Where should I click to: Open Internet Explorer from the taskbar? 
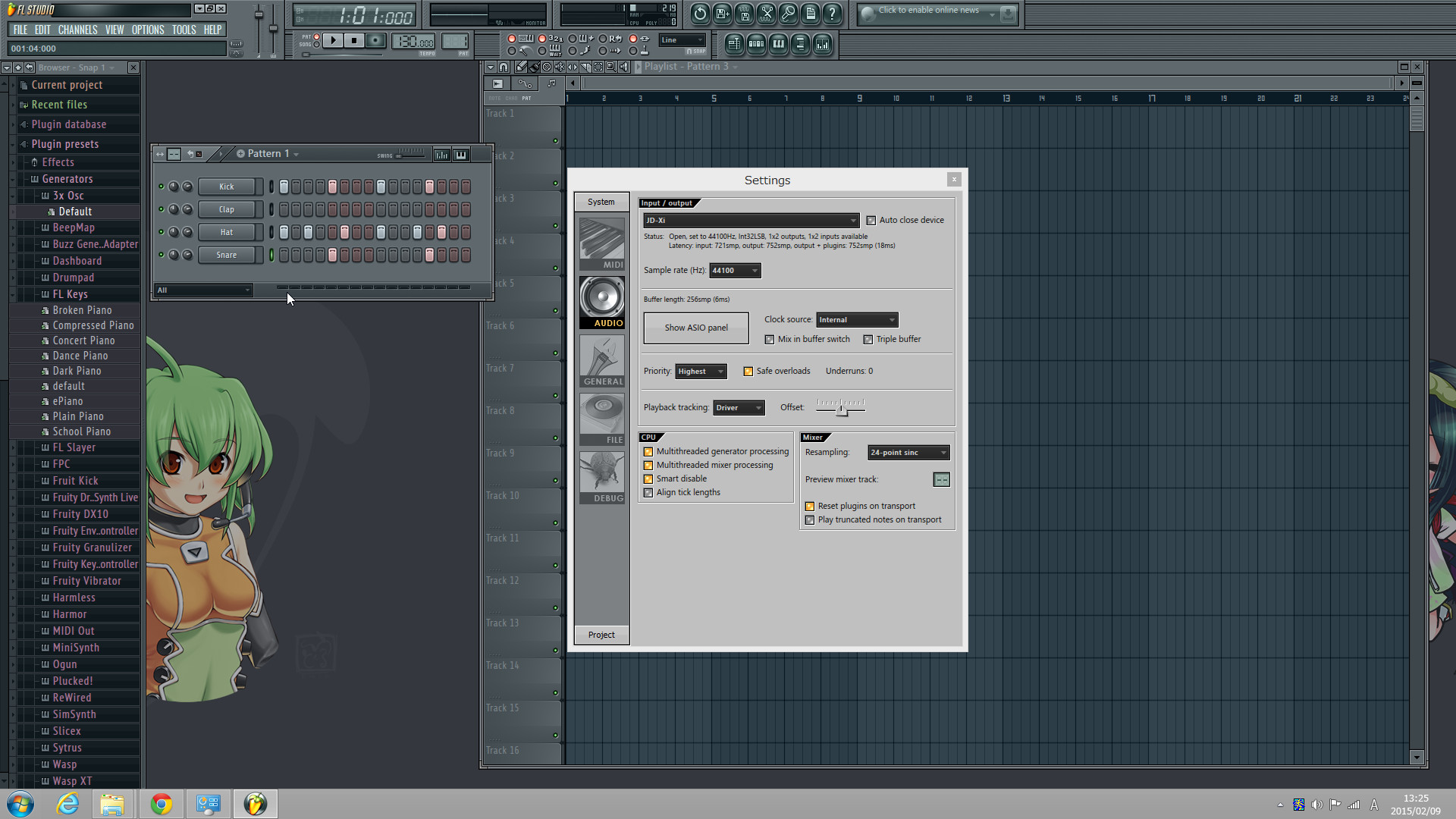[x=67, y=804]
